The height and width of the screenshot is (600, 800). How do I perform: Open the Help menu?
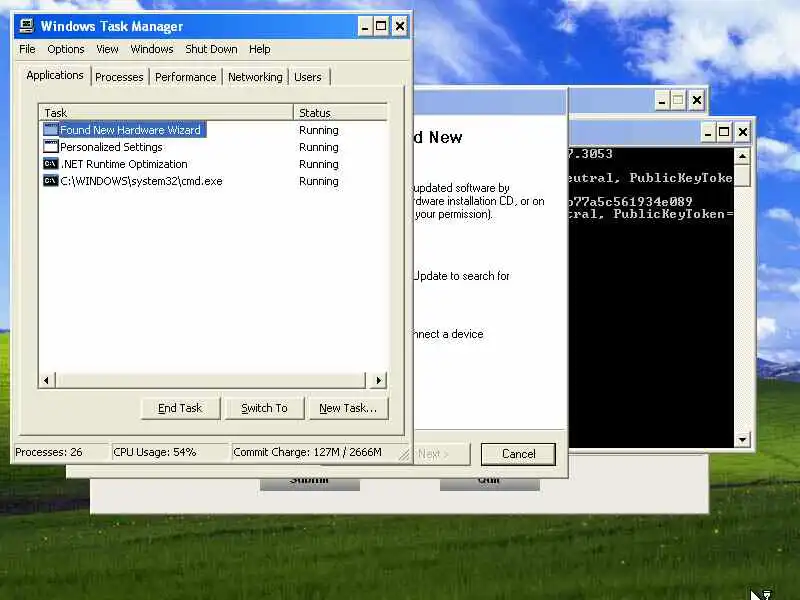(x=260, y=49)
